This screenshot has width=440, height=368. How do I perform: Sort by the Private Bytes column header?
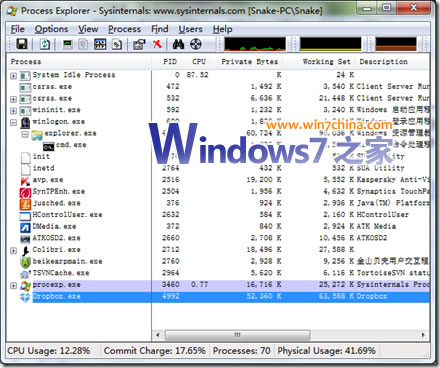[x=250, y=62]
